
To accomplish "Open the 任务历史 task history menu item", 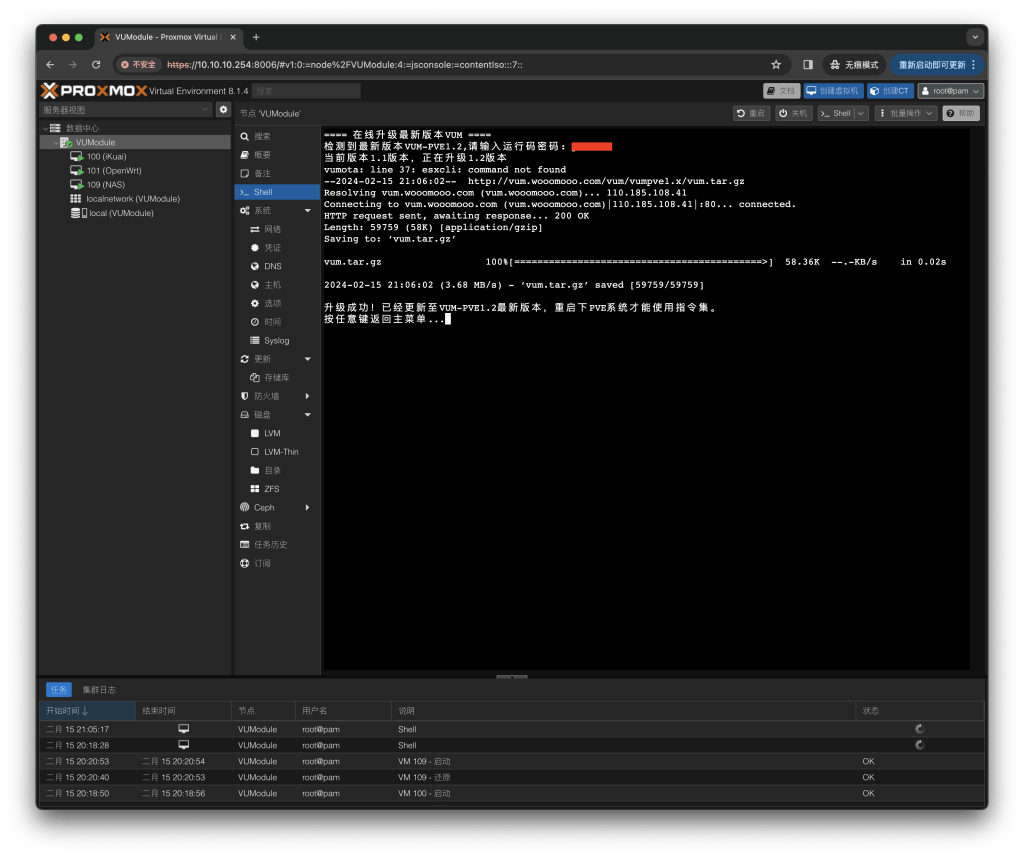I will pos(270,545).
